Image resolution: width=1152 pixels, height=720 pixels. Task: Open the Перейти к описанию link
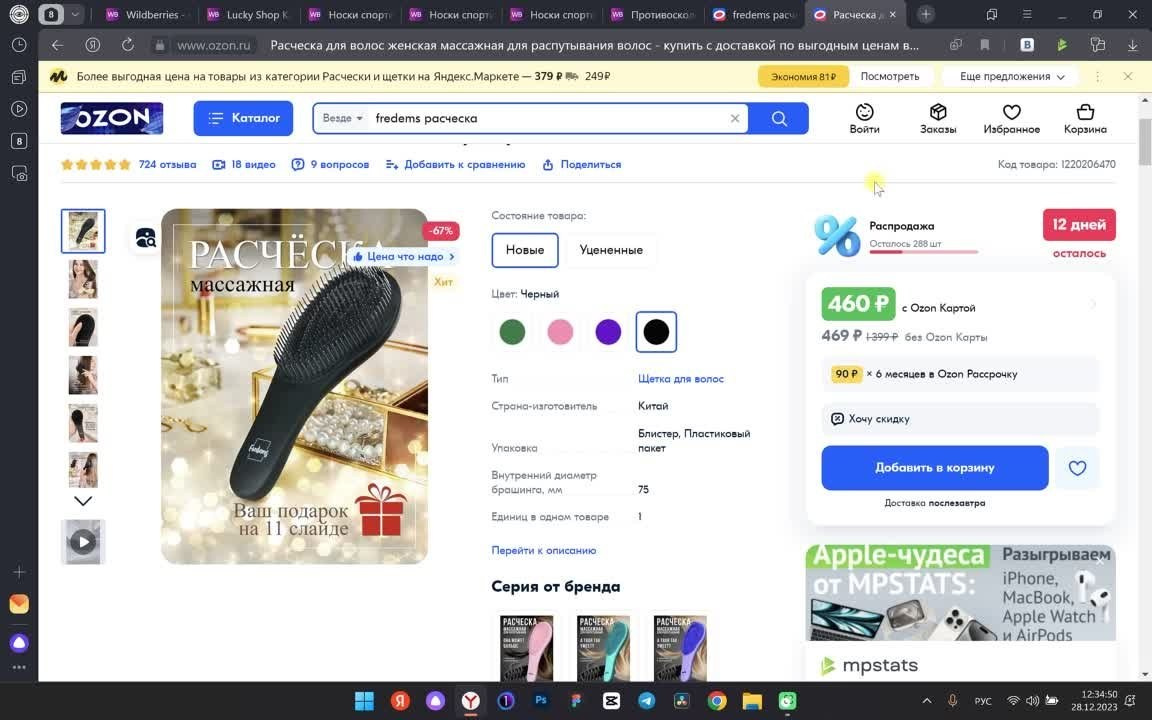543,550
